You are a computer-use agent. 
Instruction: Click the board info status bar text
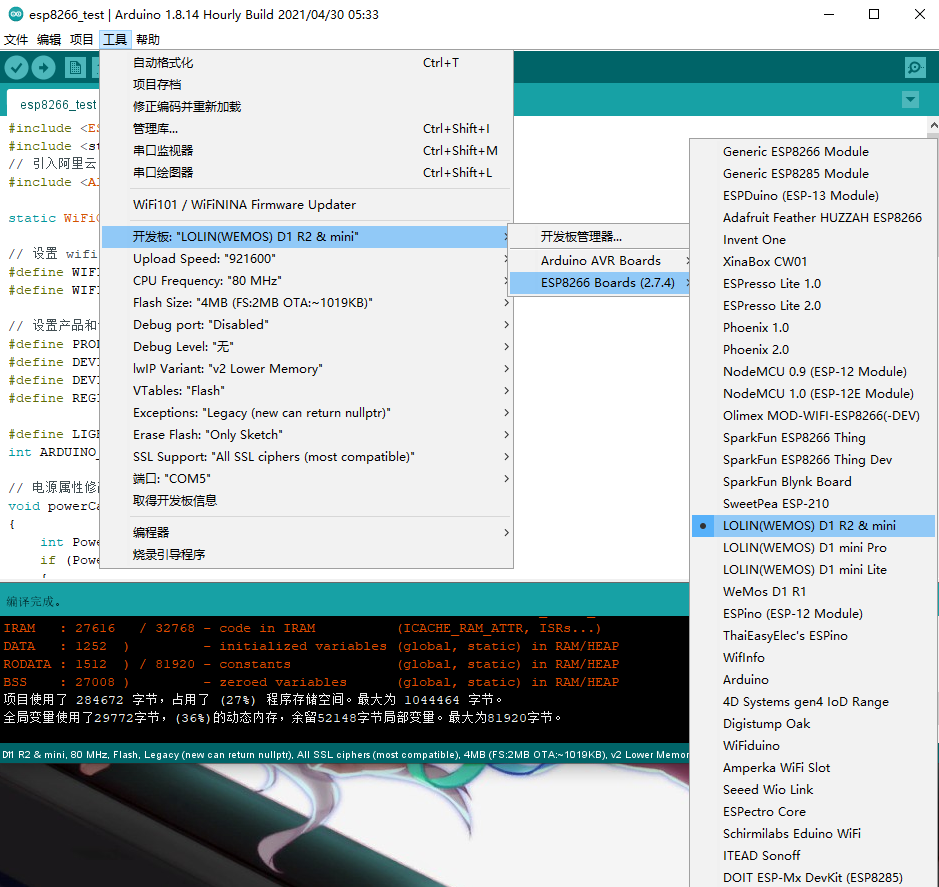pyautogui.click(x=346, y=755)
